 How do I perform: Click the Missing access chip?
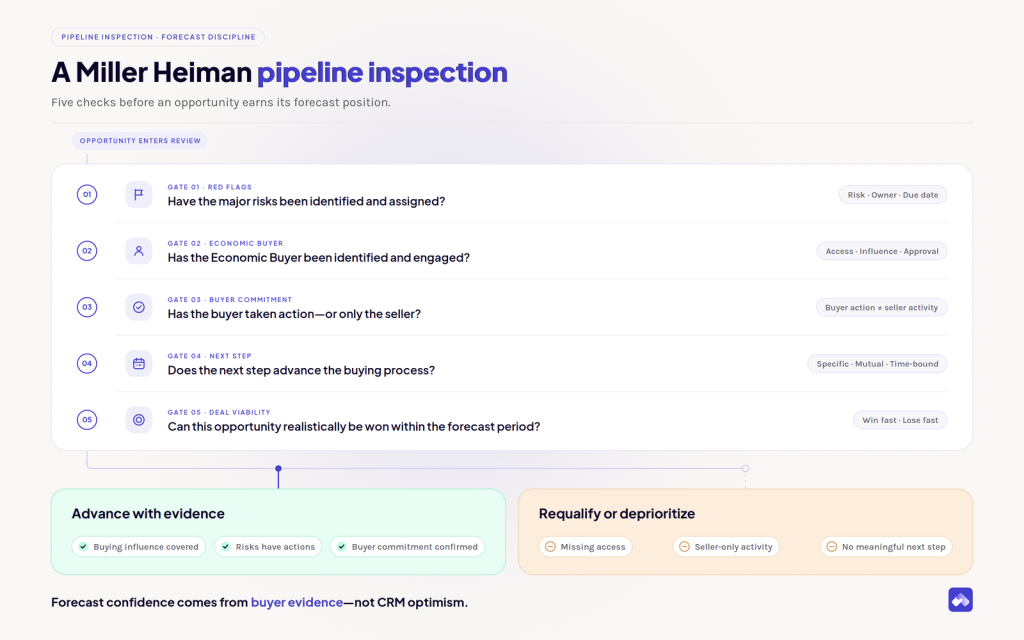(585, 547)
